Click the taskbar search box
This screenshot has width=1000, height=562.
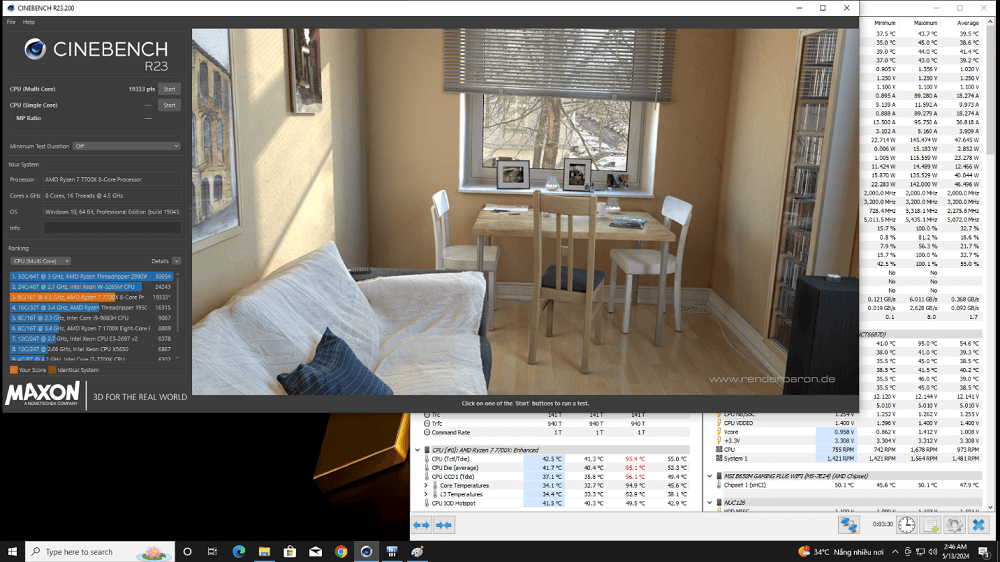click(x=100, y=552)
